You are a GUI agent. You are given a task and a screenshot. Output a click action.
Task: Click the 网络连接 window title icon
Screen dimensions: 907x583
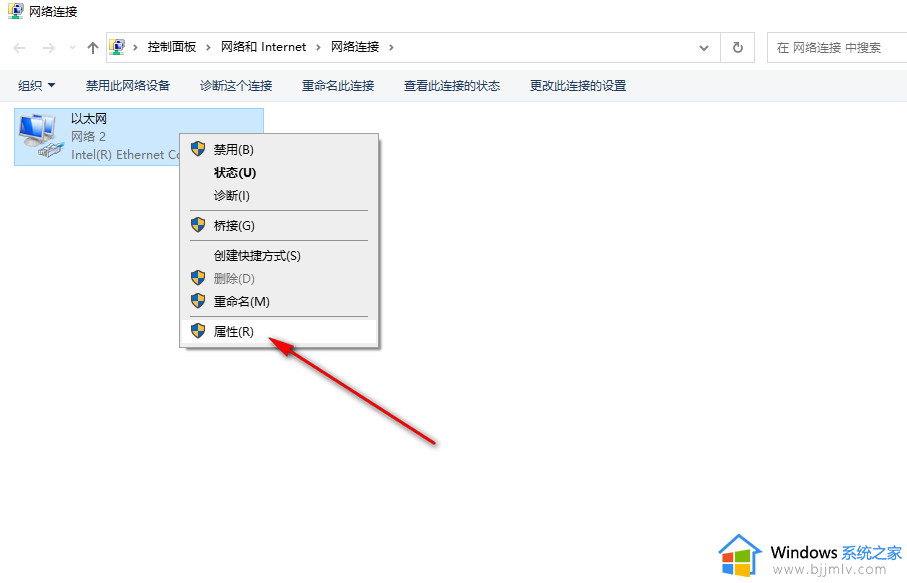point(16,11)
